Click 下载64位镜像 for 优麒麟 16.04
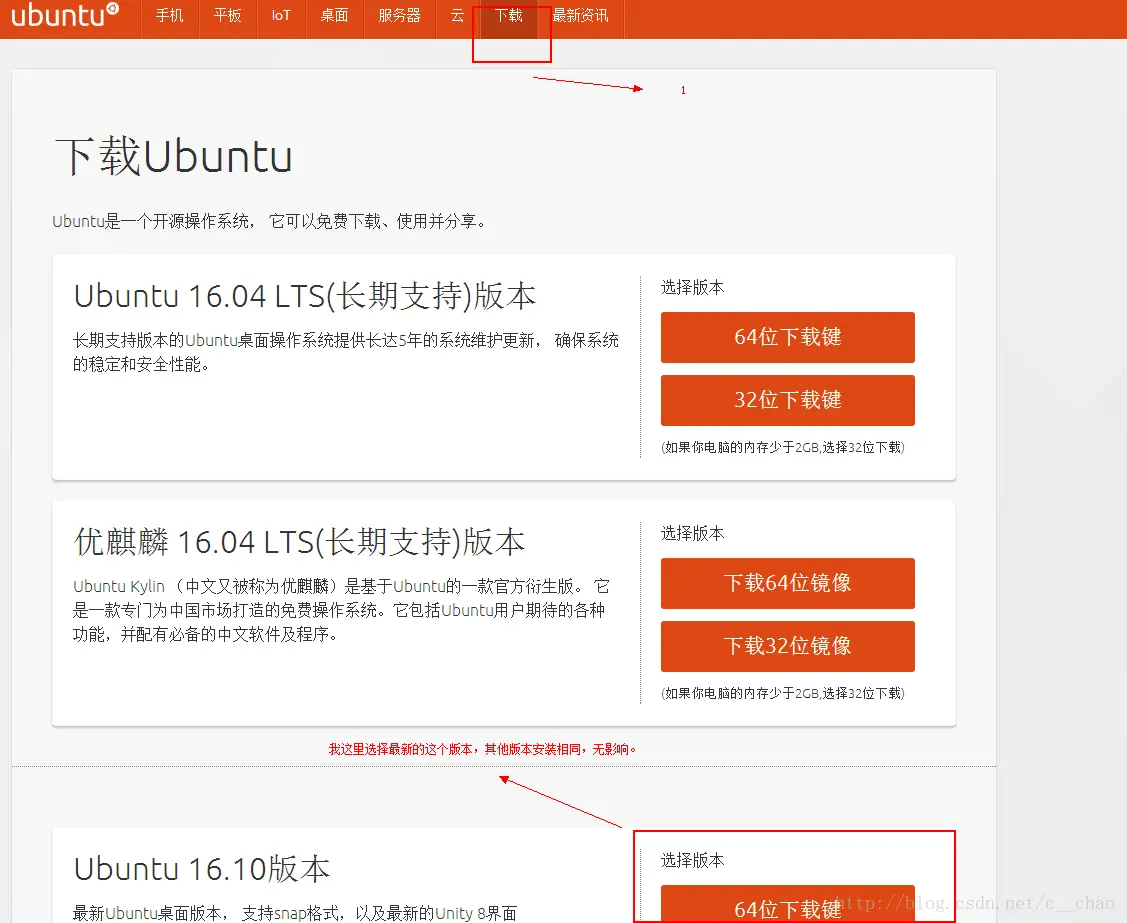This screenshot has width=1127, height=923. [788, 583]
